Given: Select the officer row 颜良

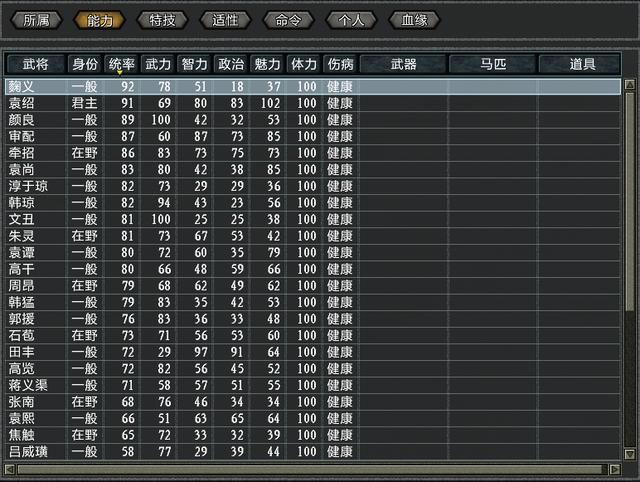Looking at the screenshot, I should coord(313,120).
